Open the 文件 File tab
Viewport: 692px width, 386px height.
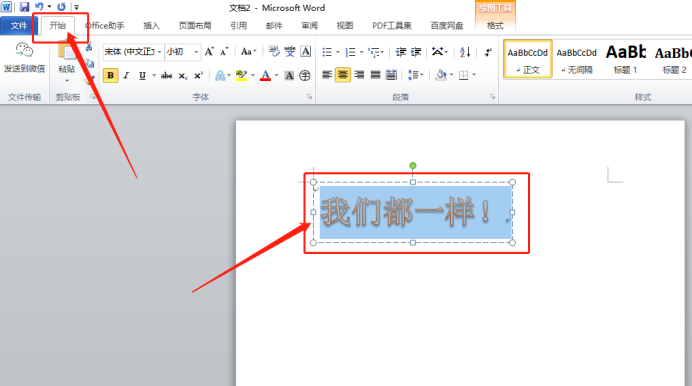coord(19,26)
